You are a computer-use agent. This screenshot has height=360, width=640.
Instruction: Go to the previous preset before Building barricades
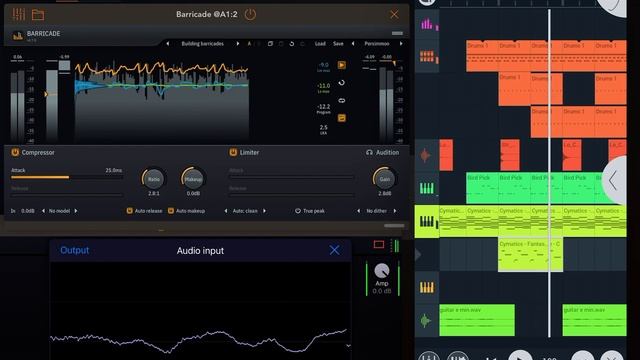coord(168,44)
